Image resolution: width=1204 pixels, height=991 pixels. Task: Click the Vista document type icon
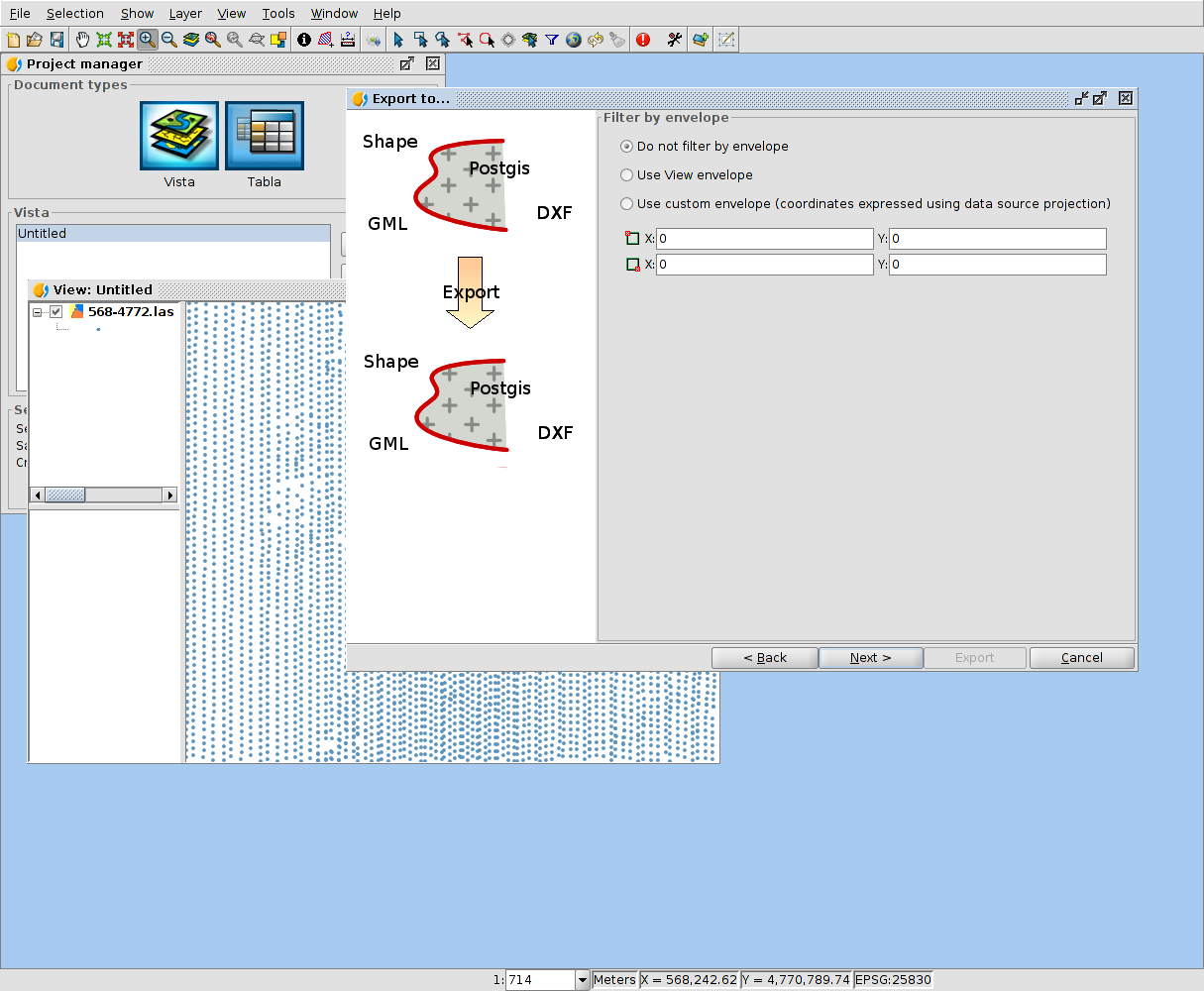(179, 136)
